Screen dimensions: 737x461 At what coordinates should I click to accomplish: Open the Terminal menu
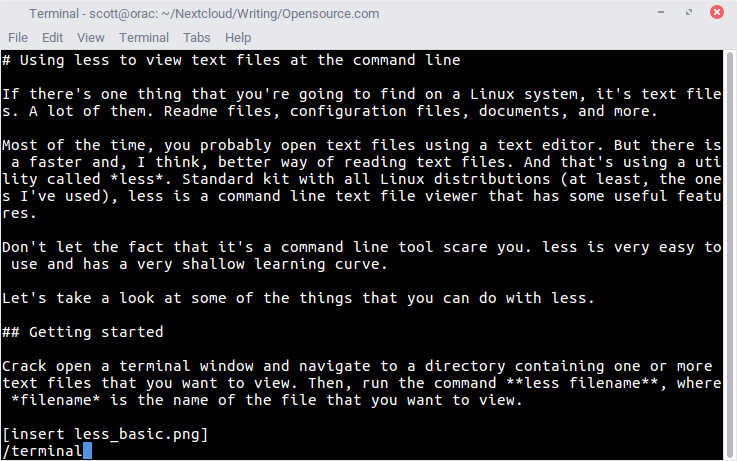(x=144, y=37)
